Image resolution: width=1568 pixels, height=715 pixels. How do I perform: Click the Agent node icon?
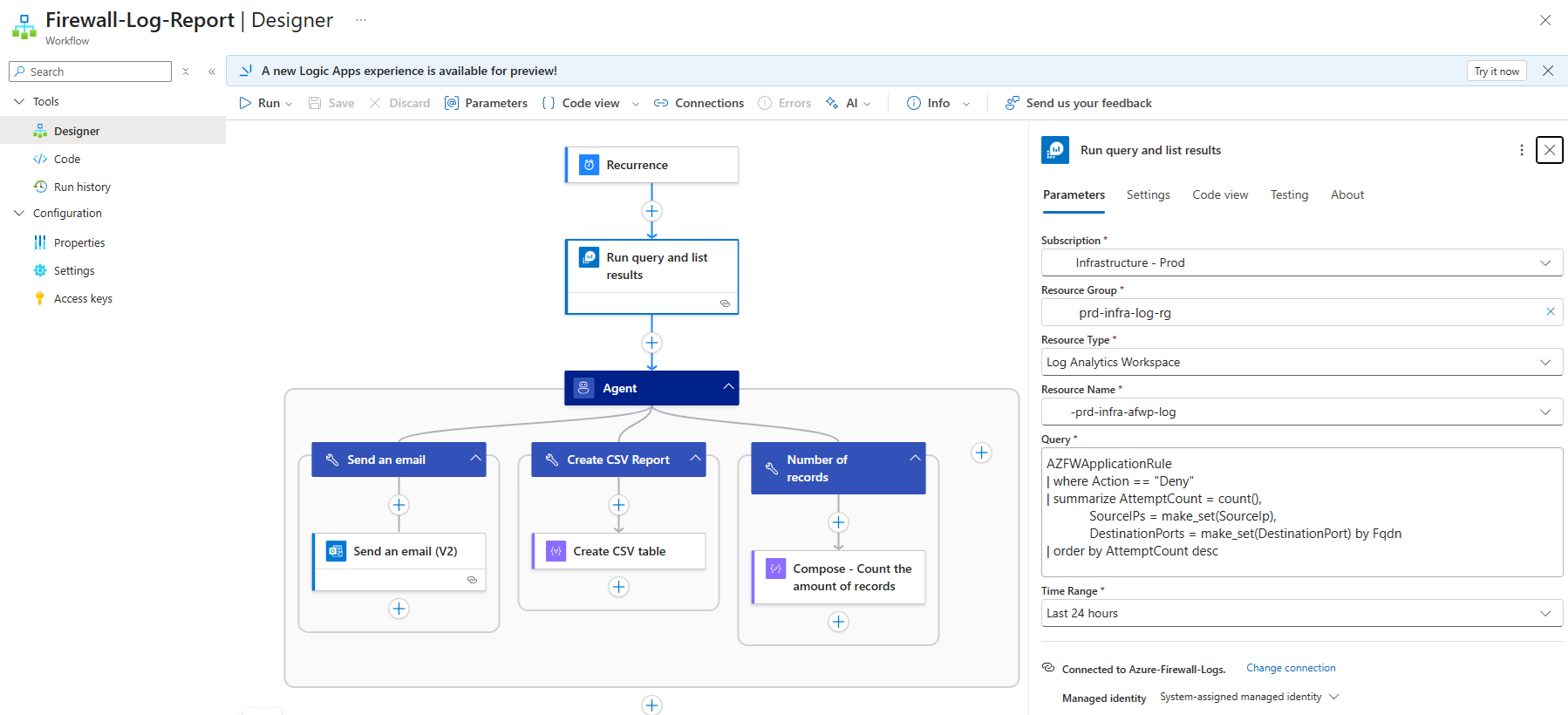[584, 388]
